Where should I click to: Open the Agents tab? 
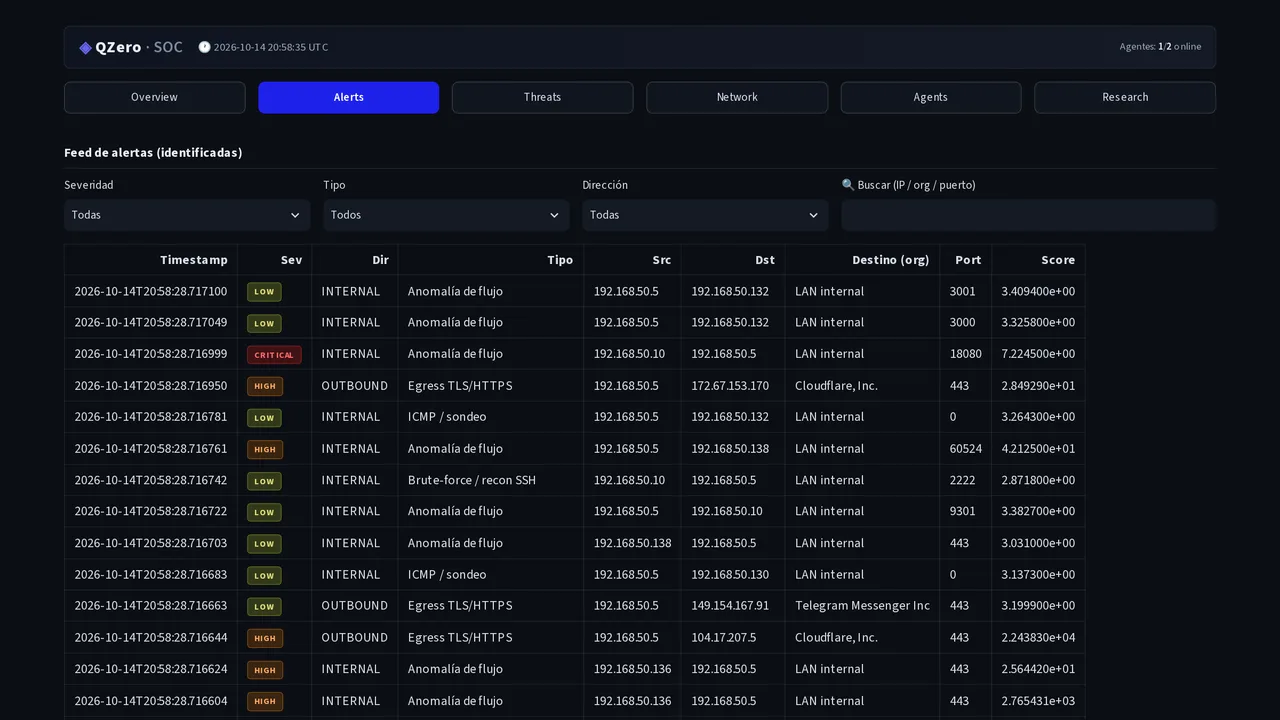click(x=931, y=97)
